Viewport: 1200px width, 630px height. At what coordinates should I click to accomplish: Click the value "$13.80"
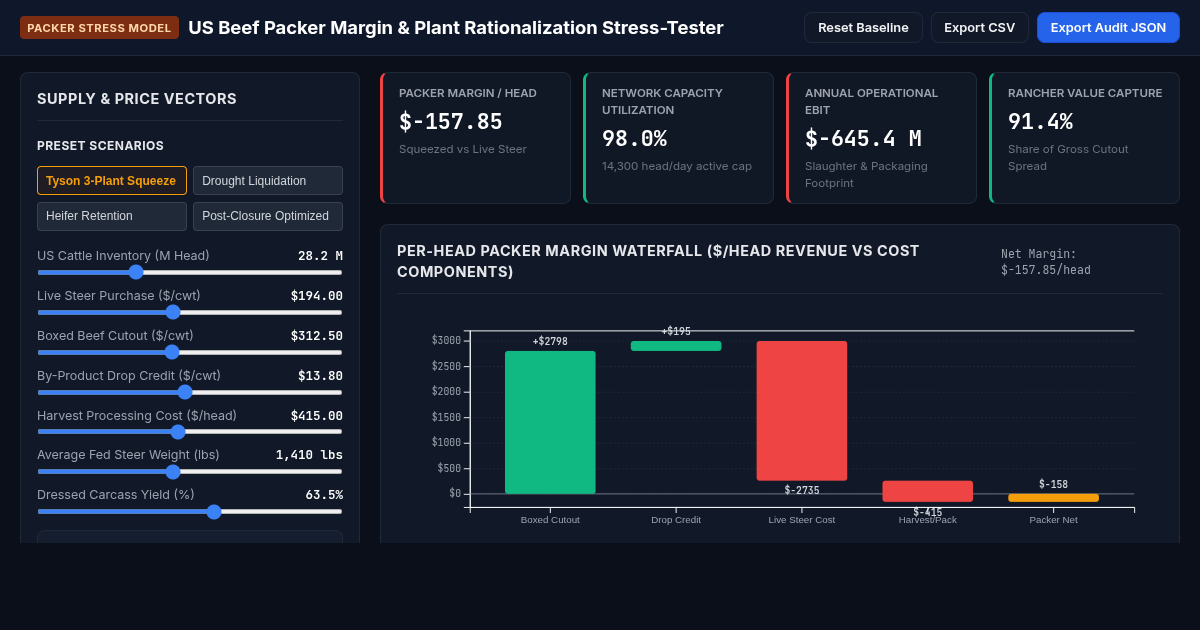(x=320, y=376)
